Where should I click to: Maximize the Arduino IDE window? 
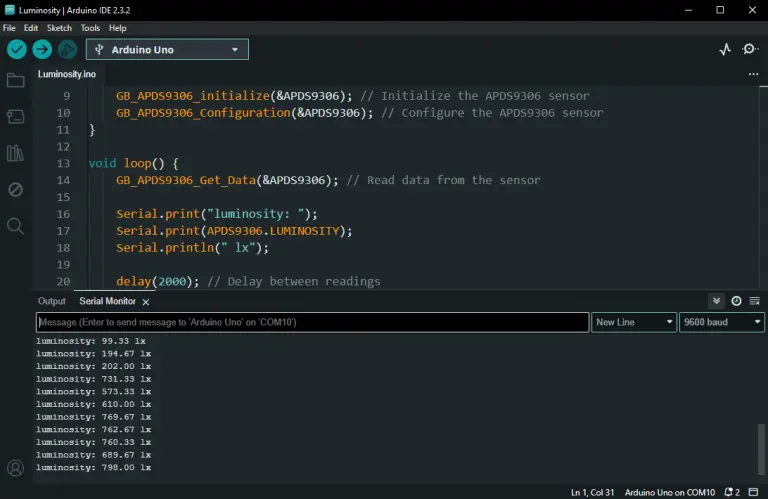pos(720,10)
